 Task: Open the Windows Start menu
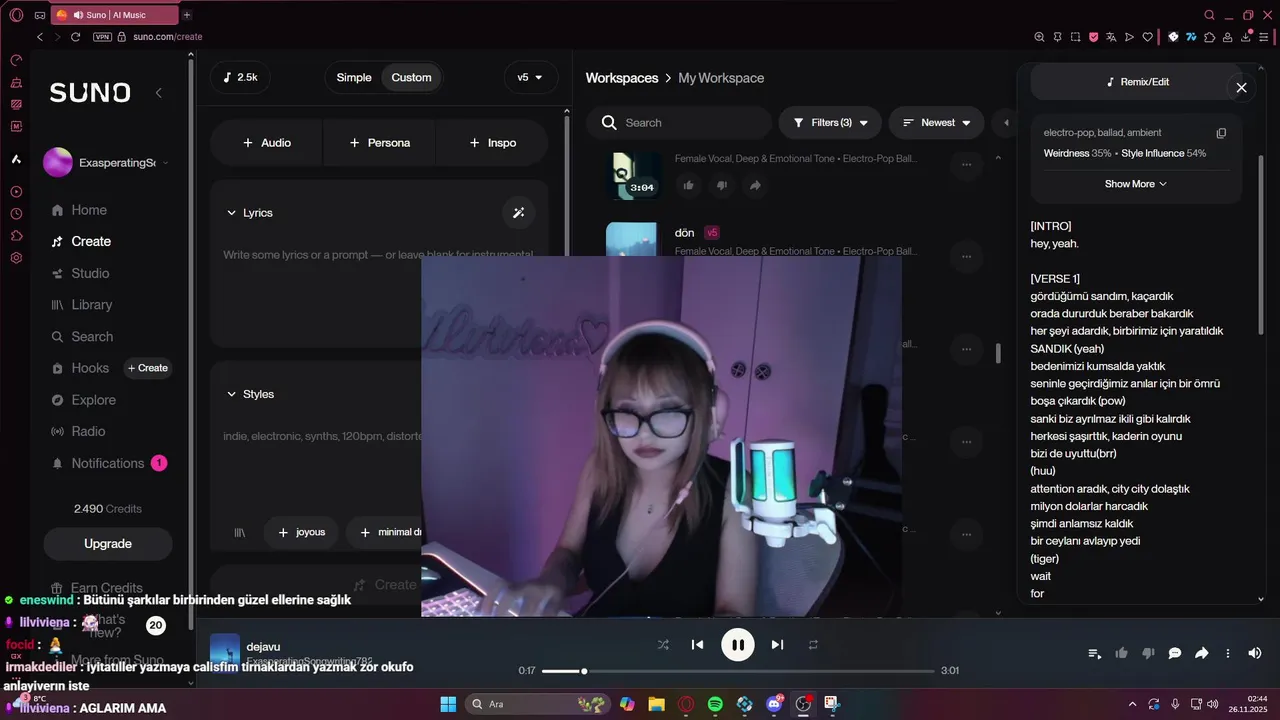[x=448, y=704]
